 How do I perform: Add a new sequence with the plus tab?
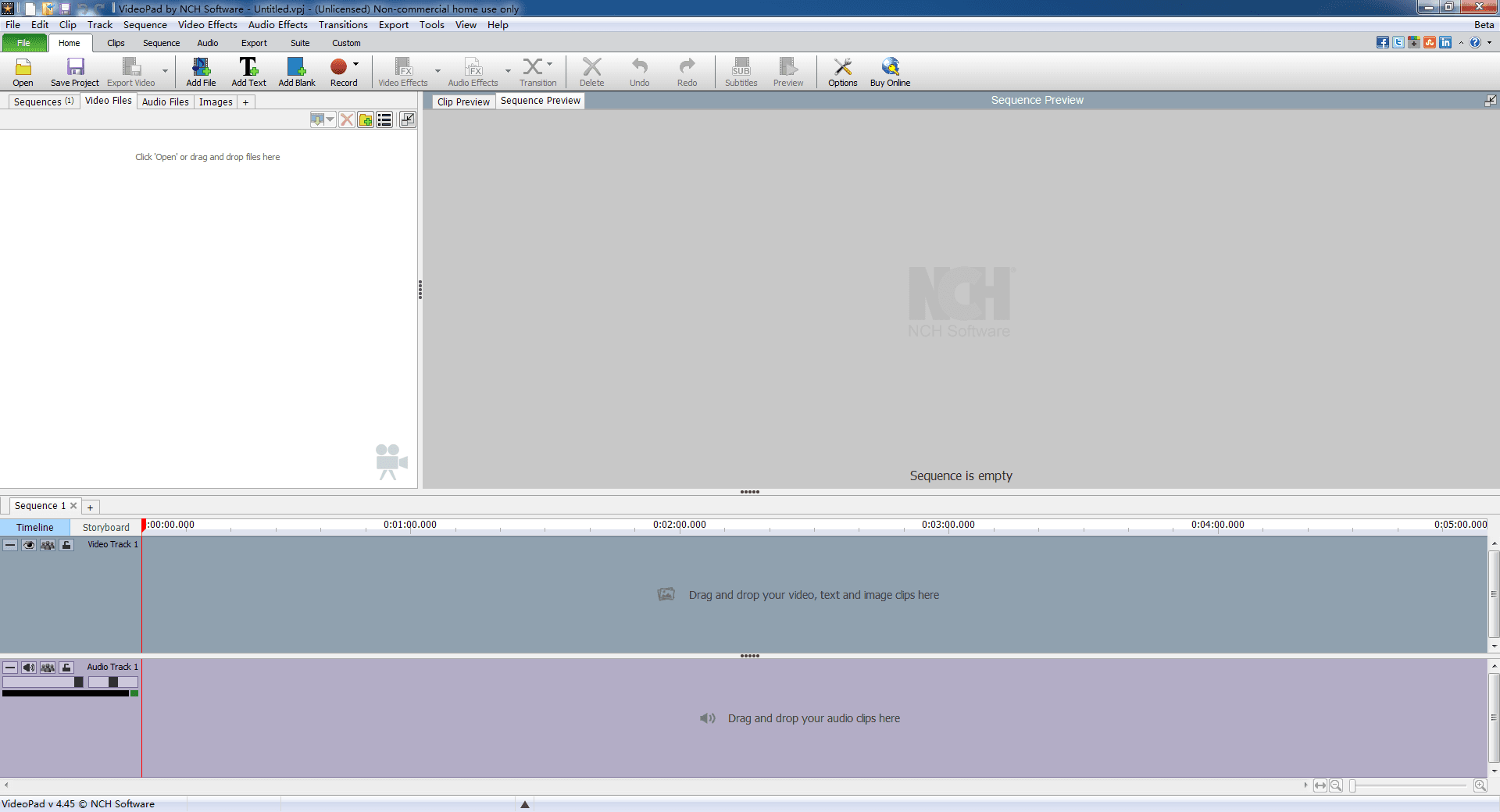[90, 507]
